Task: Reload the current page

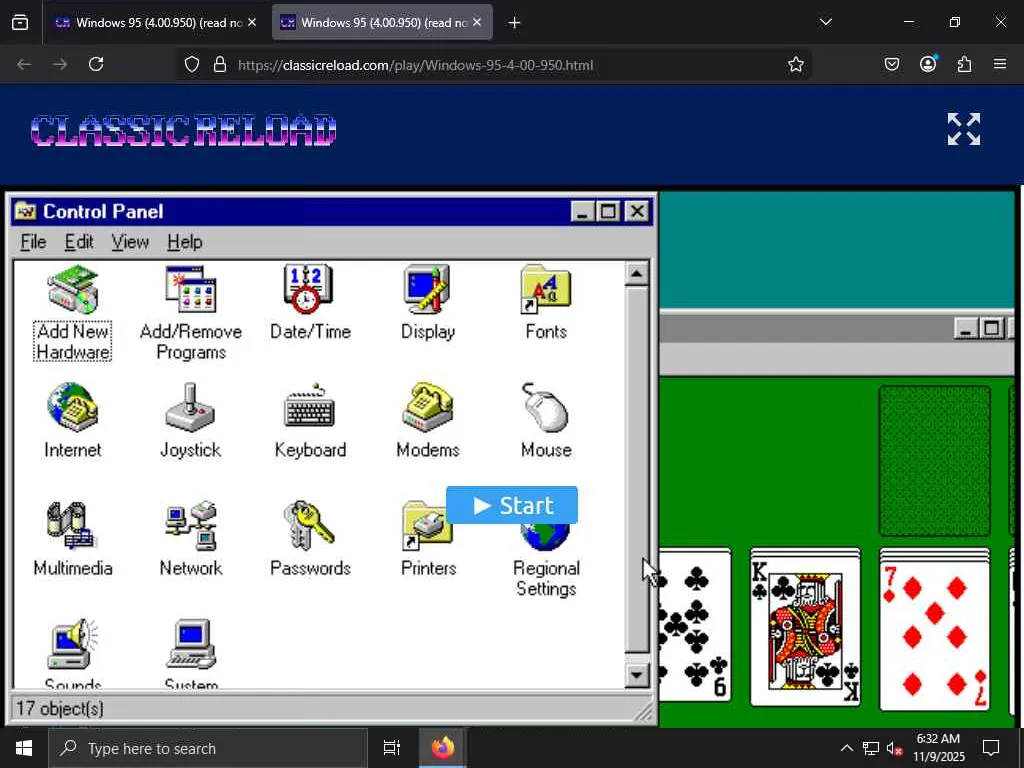Action: [96, 64]
